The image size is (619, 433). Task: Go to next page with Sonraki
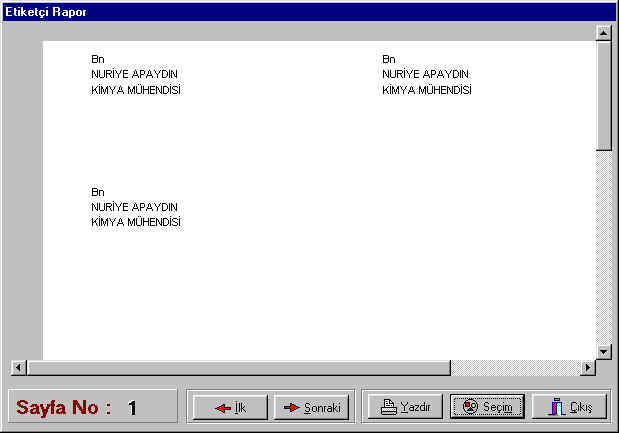(x=312, y=407)
